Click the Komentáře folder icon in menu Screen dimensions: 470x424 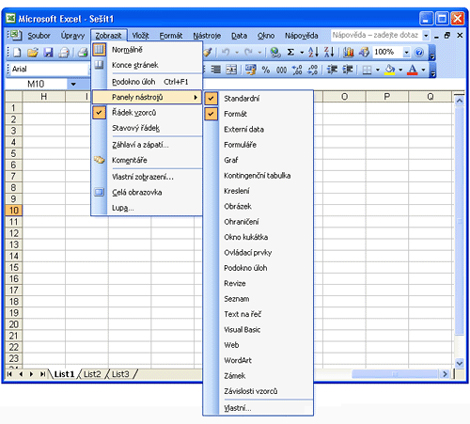click(99, 160)
